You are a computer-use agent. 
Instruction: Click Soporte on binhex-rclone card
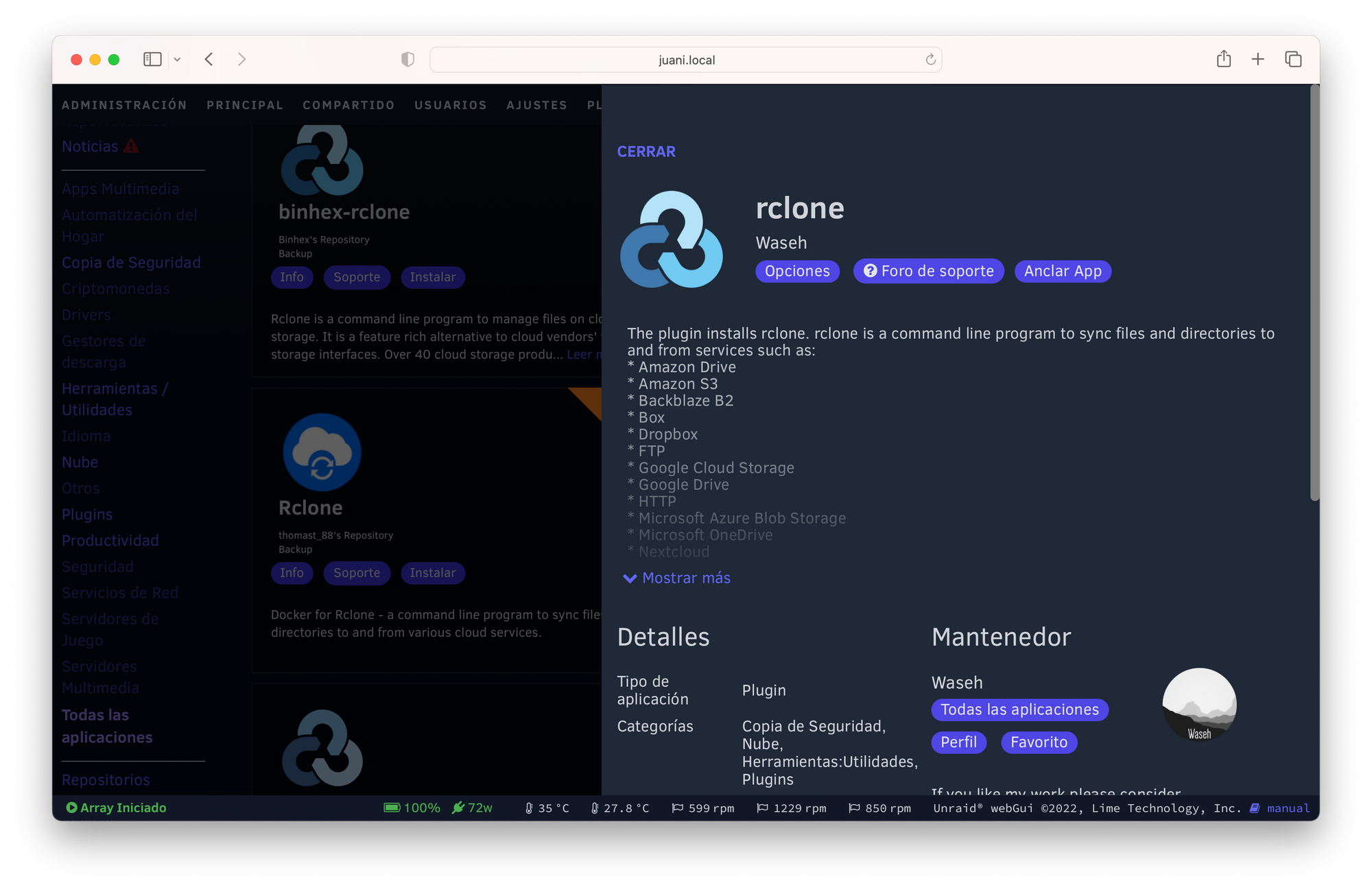click(357, 277)
